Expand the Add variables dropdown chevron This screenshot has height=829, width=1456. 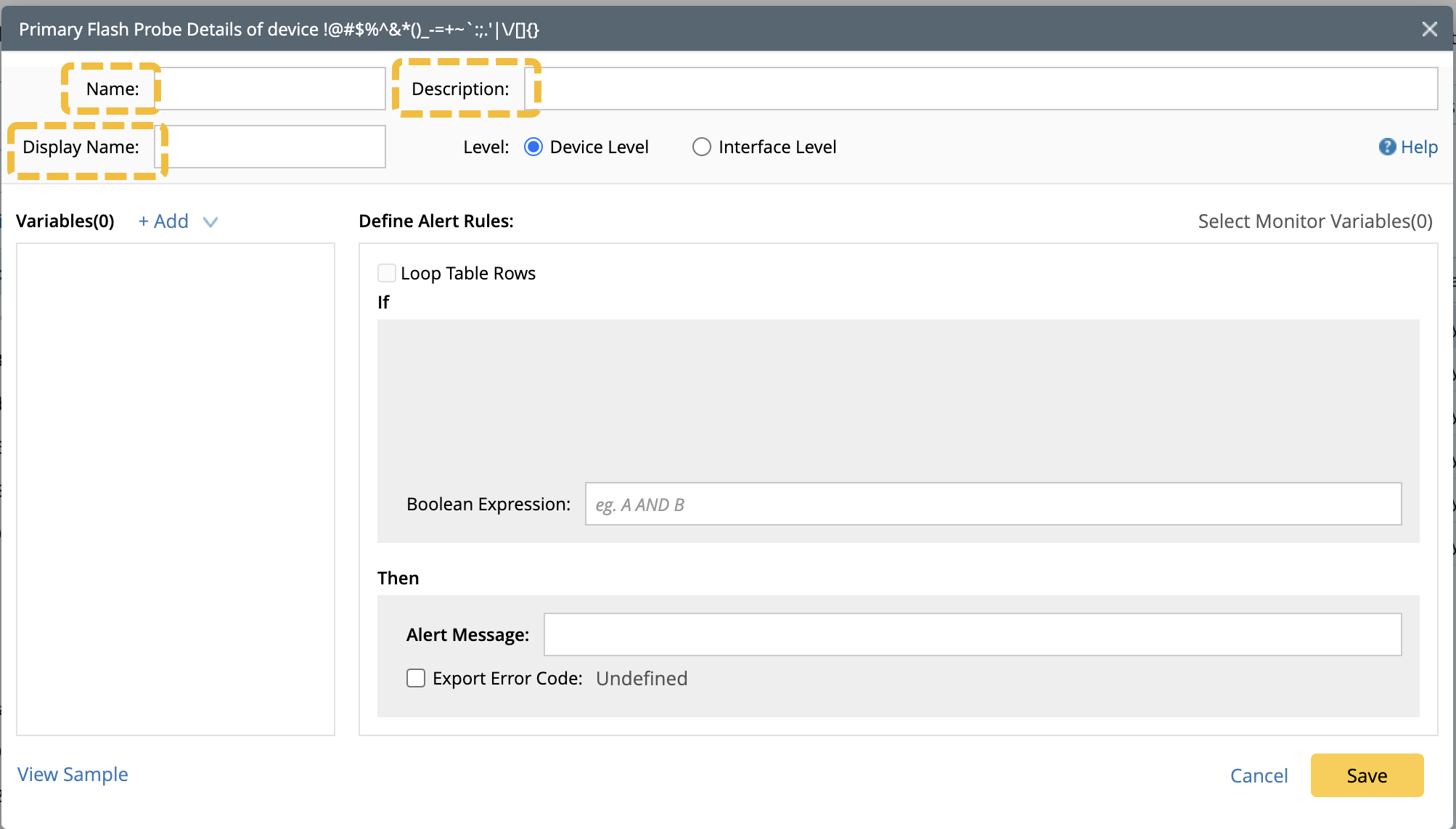point(210,221)
